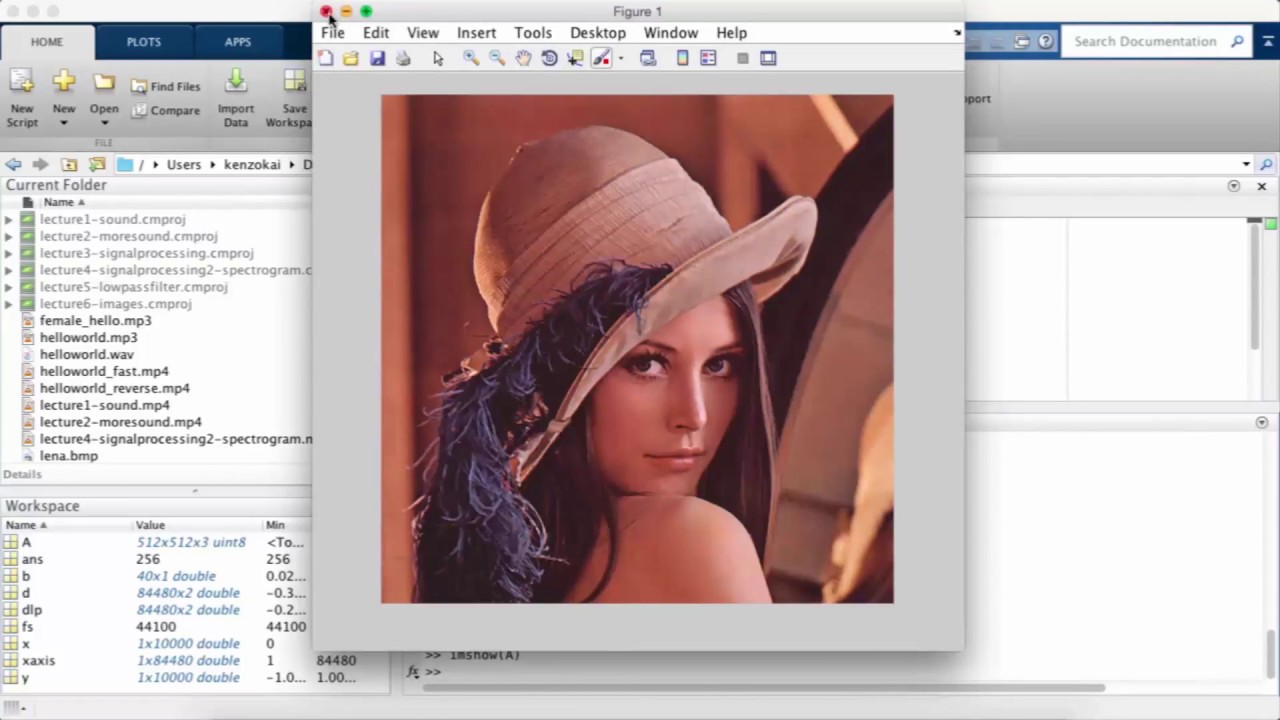This screenshot has width=1280, height=720.
Task: Click the Lena image in Figure 1
Action: [x=637, y=349]
